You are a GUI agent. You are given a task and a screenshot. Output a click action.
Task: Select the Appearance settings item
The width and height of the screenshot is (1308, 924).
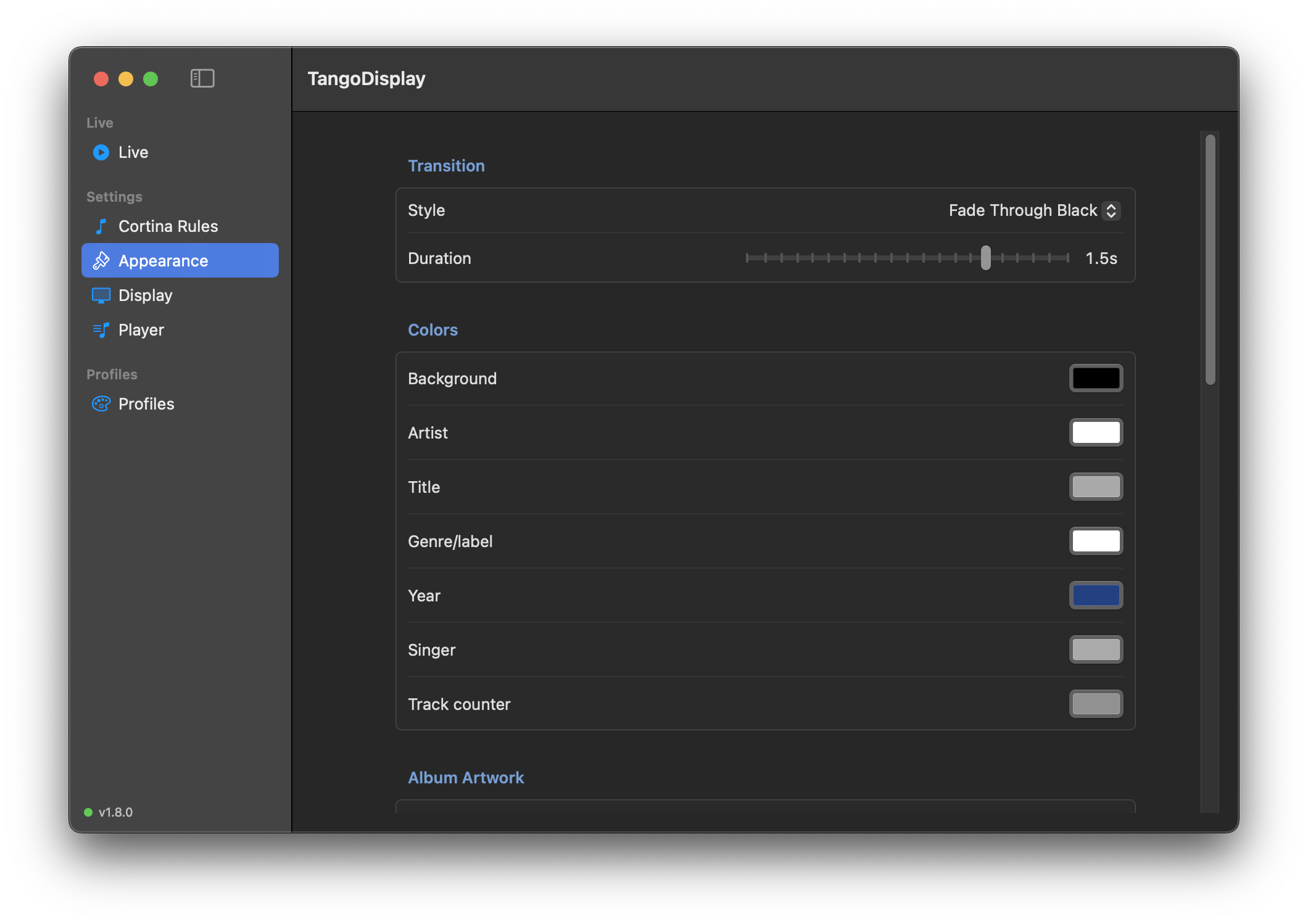click(180, 261)
